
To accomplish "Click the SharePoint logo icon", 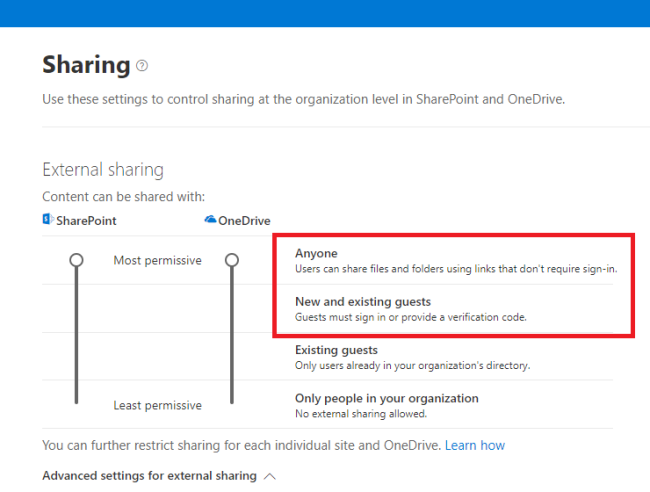I will [x=48, y=219].
